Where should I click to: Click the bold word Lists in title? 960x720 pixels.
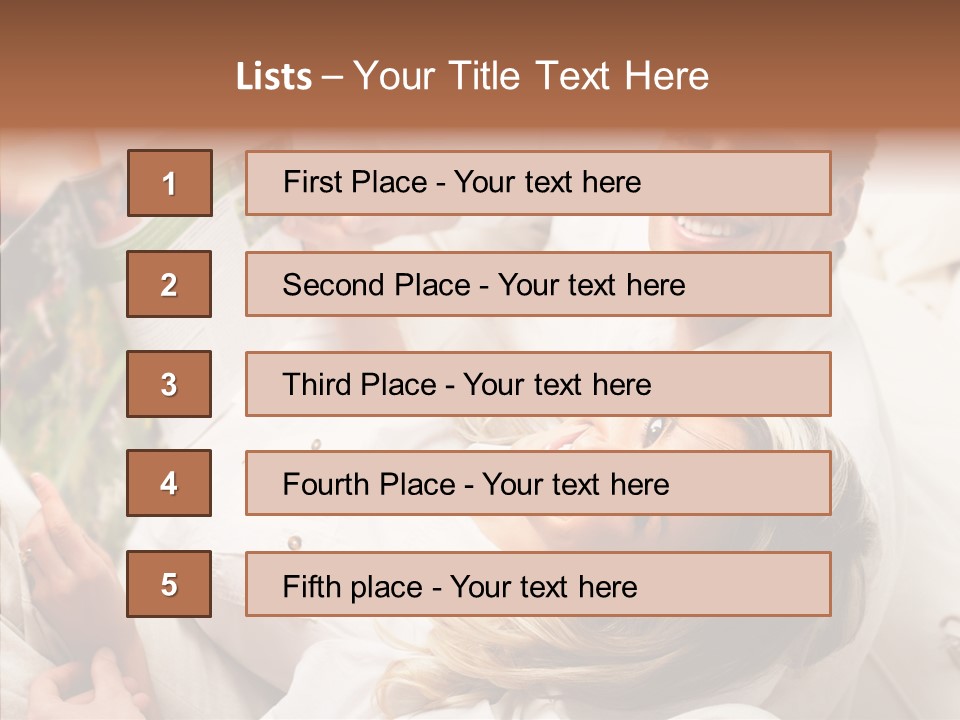click(273, 76)
